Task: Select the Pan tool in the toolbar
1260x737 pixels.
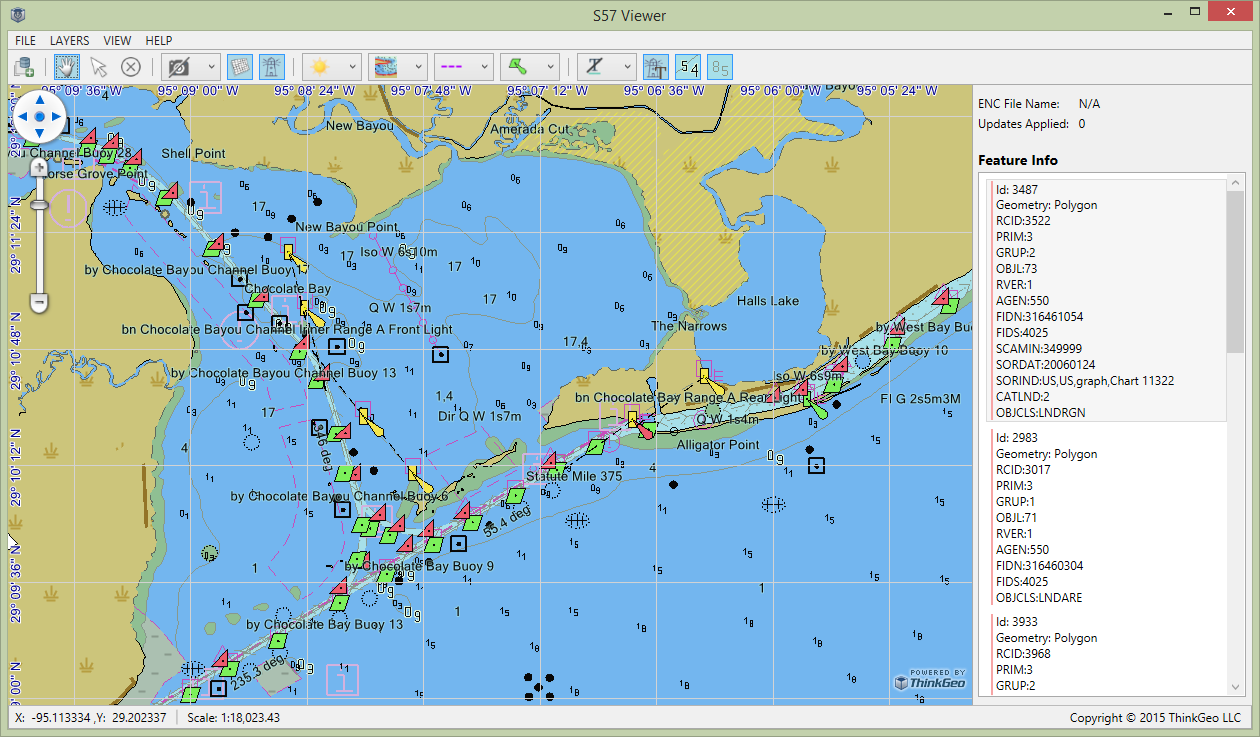Action: (x=66, y=66)
